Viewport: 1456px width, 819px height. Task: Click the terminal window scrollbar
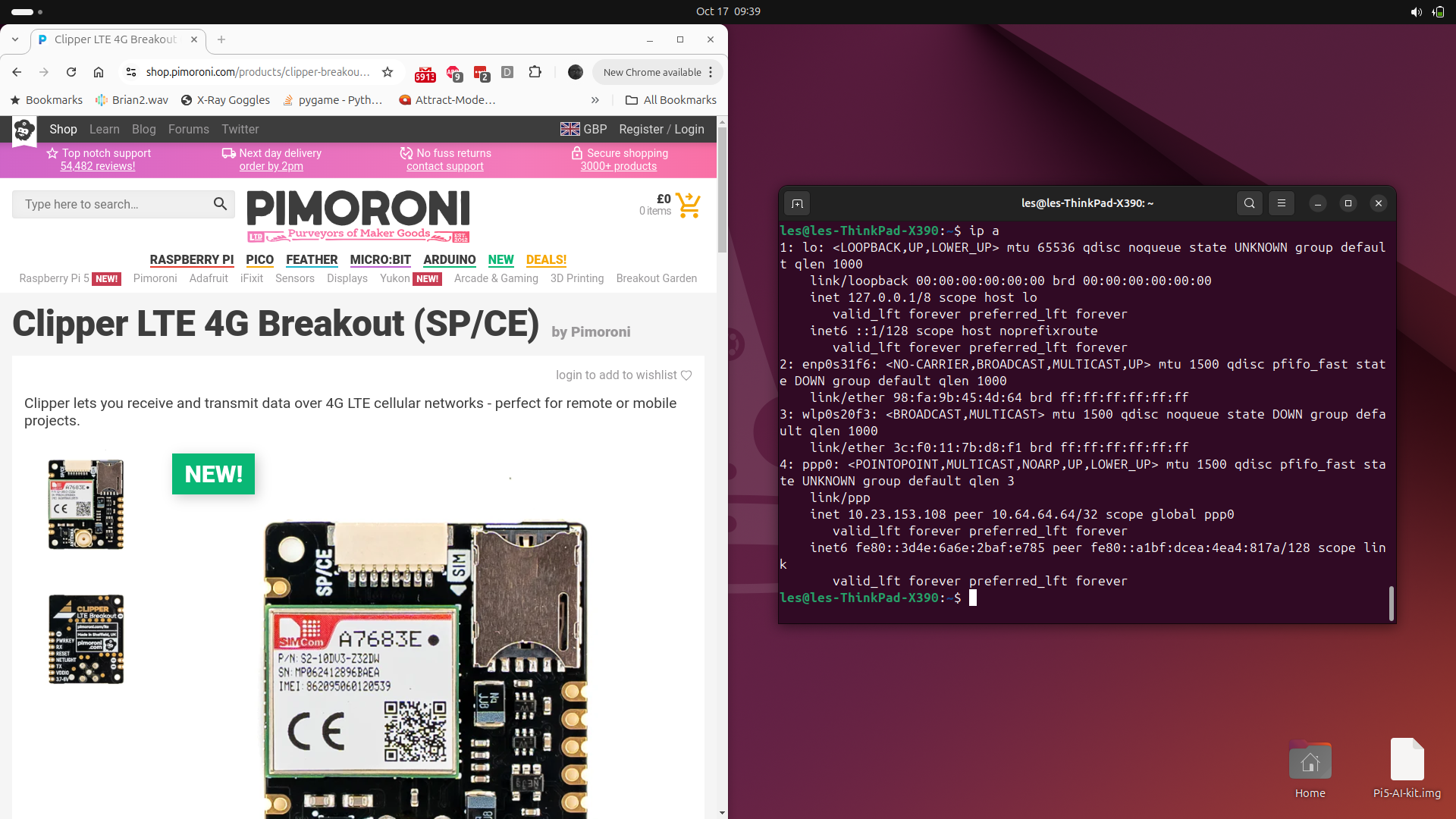coord(1391,603)
